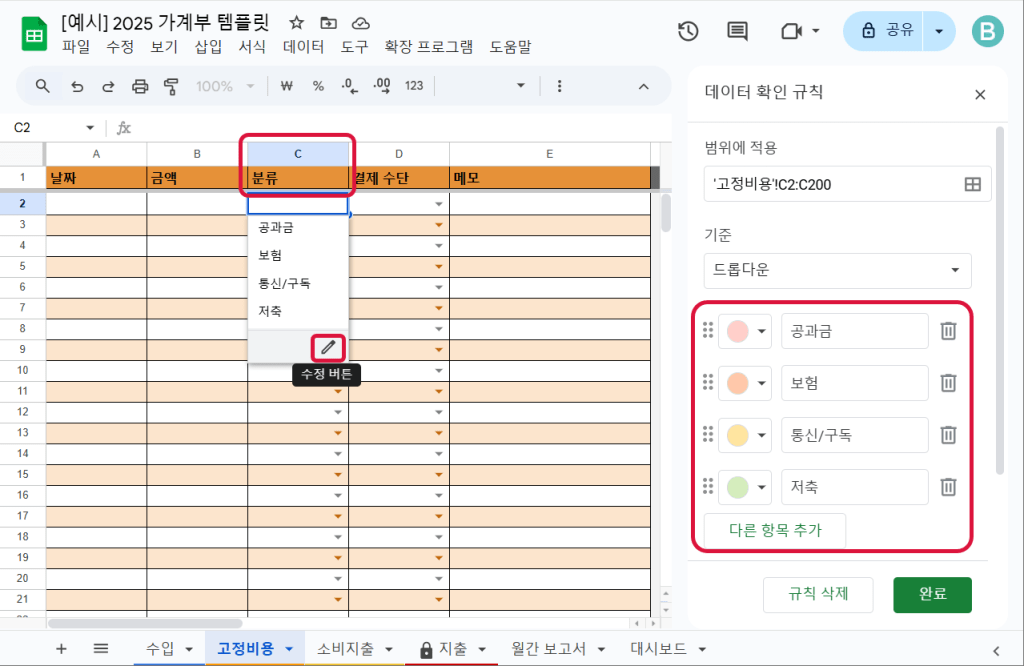Select 통신/구독 from the dropdown list

tap(284, 283)
